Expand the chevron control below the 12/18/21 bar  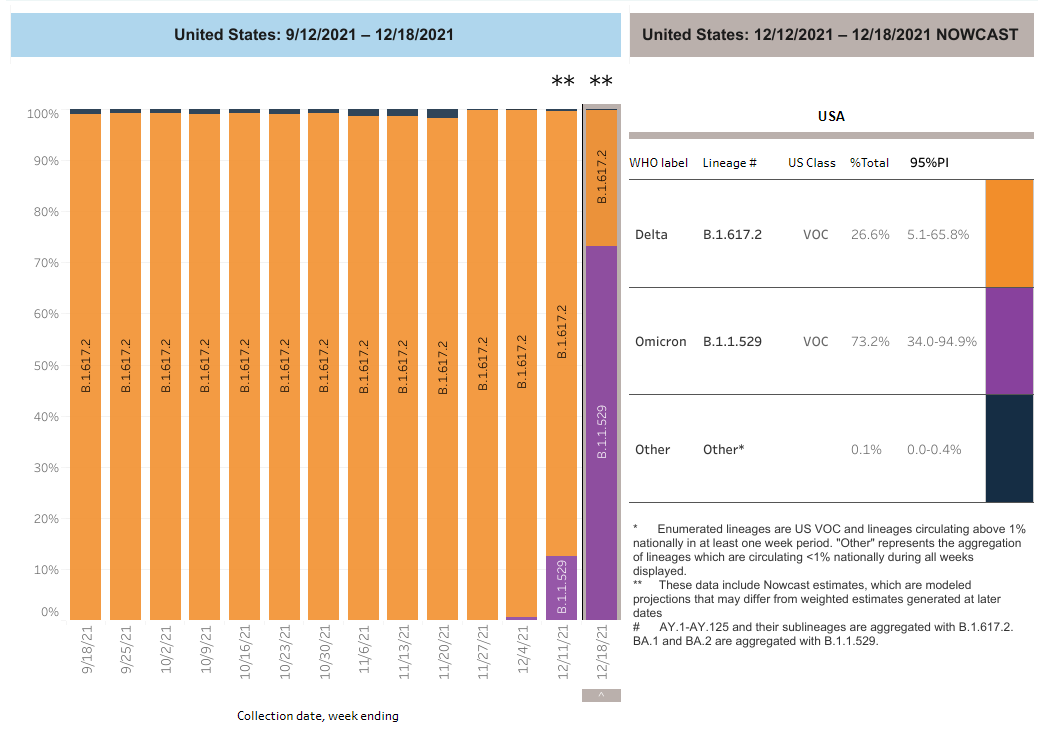coord(600,693)
